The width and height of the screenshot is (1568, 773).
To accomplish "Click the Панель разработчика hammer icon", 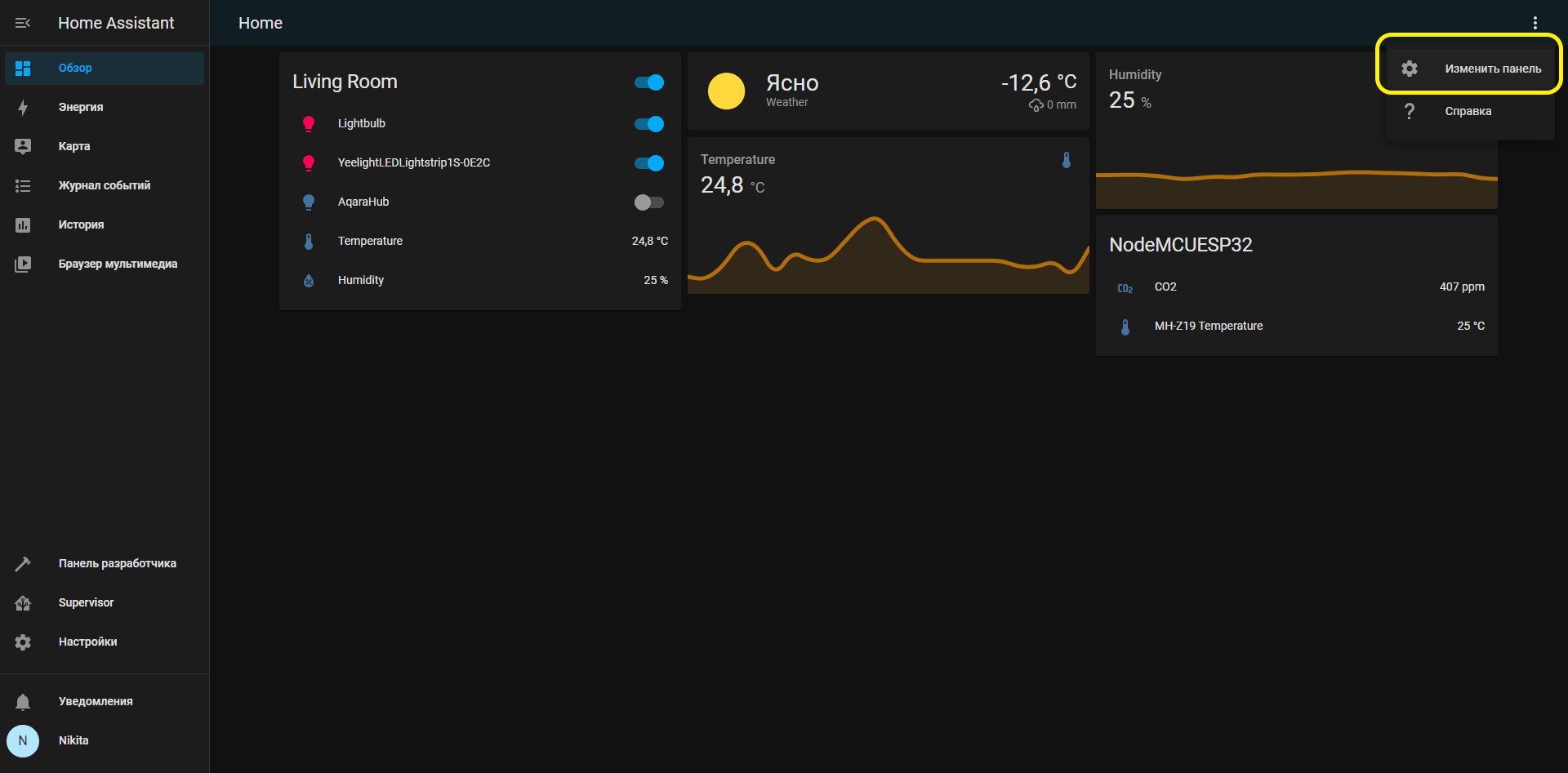I will [x=23, y=563].
